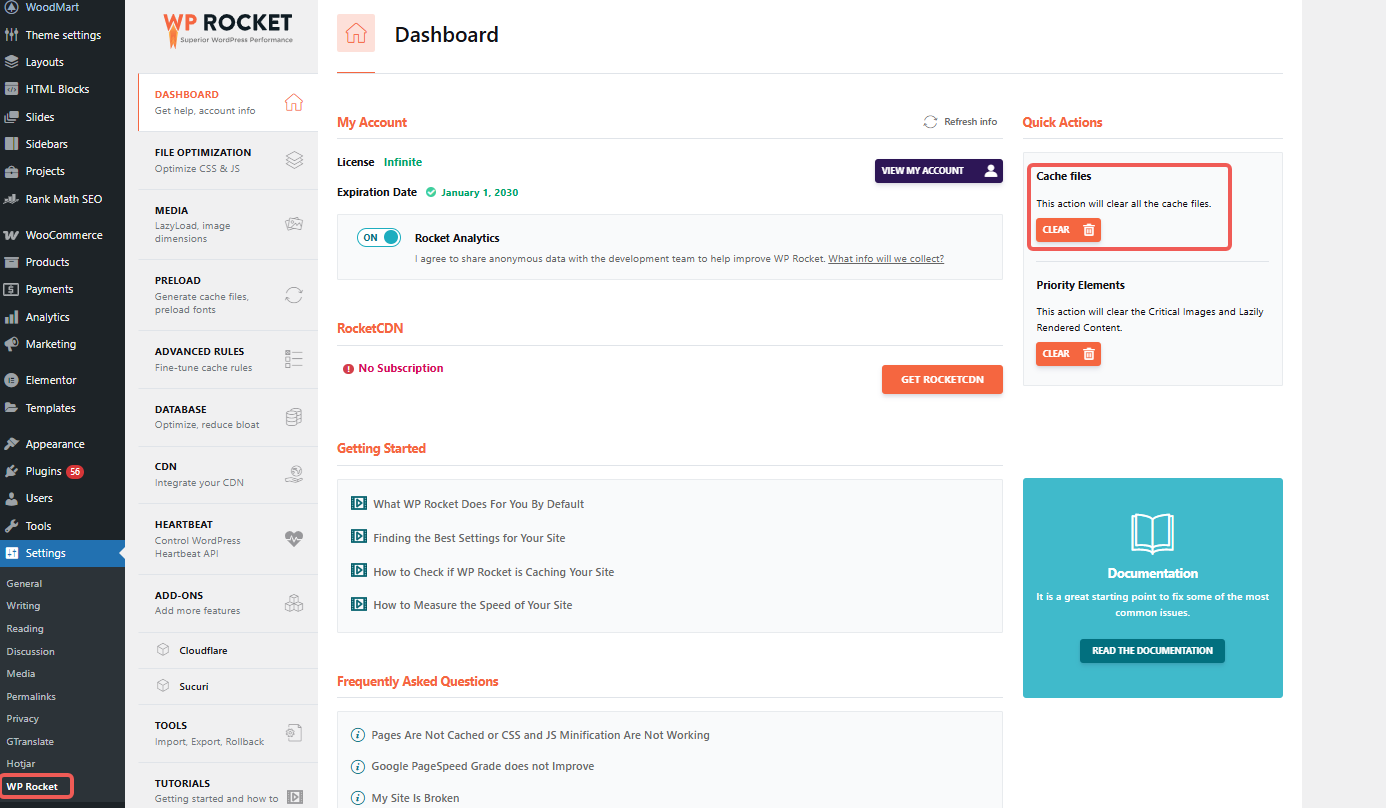This screenshot has width=1386, height=808.
Task: Open the Sucuri add-on tab
Action: coord(228,686)
